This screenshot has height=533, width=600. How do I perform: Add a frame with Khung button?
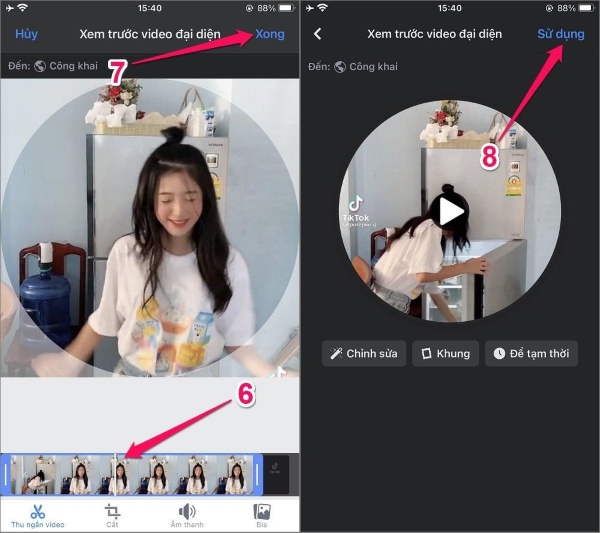(x=445, y=354)
